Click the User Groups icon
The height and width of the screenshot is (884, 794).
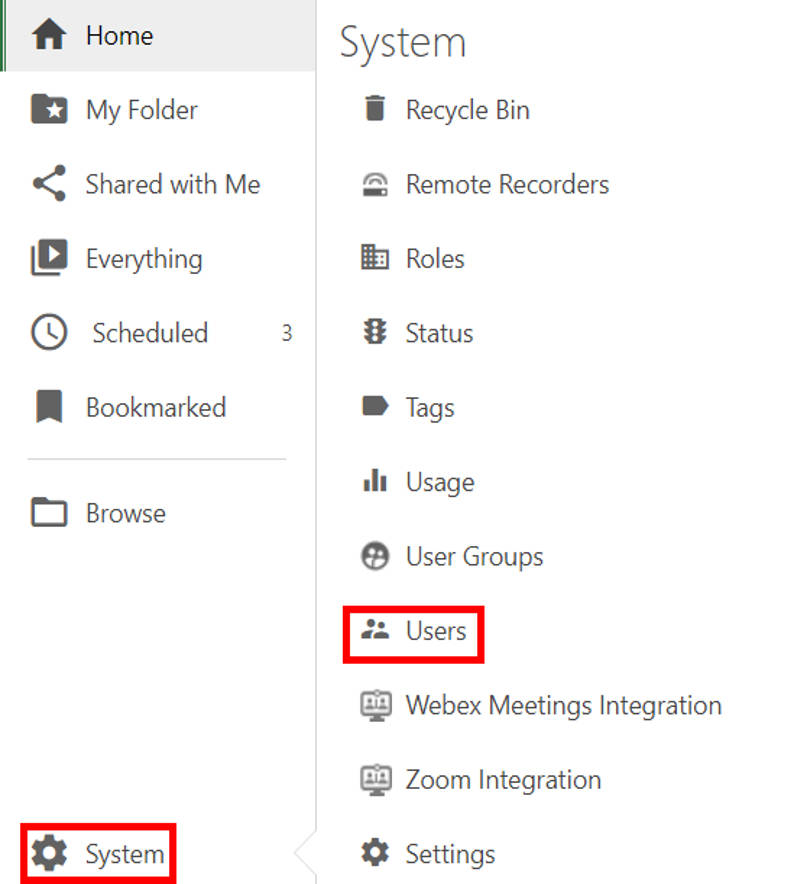pyautogui.click(x=375, y=556)
